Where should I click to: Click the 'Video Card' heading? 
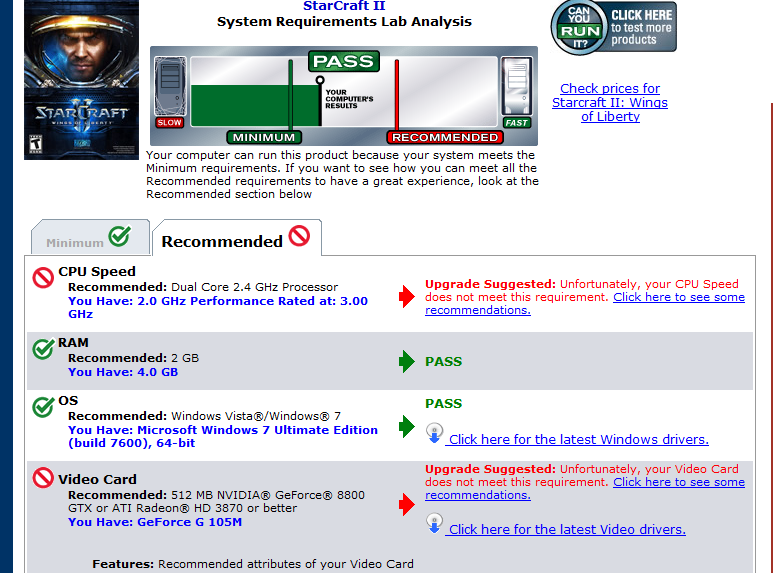97,479
